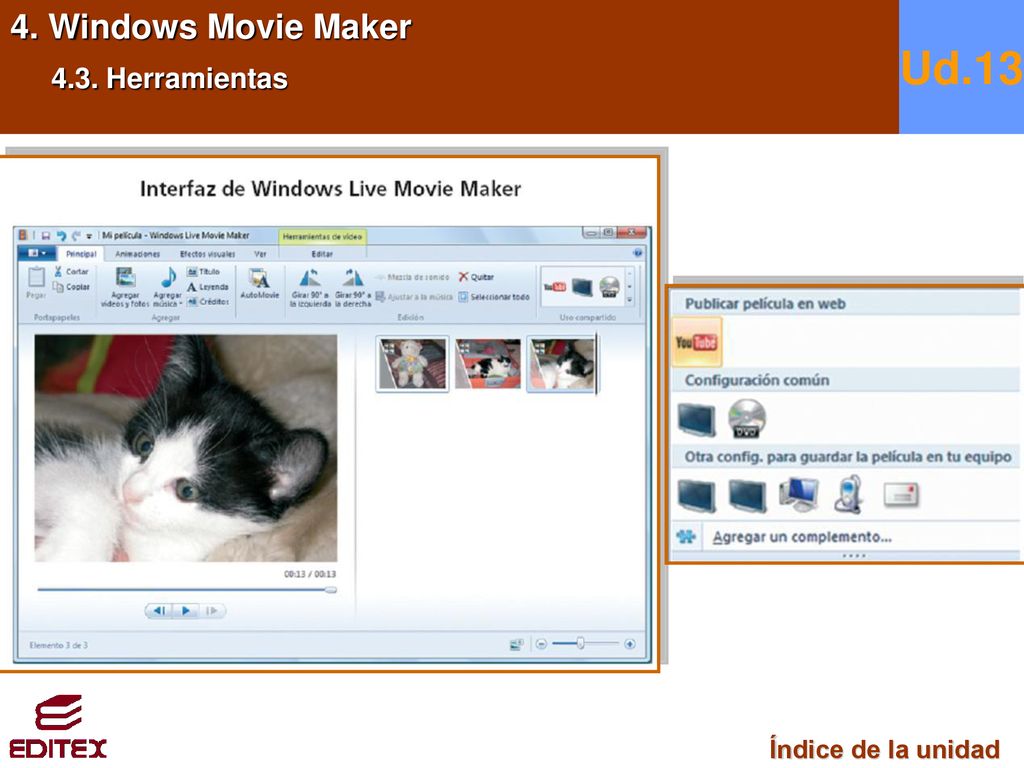This screenshot has height=768, width=1024.
Task: Click the Movie Maker app icon in the title bar
Action: point(23,235)
